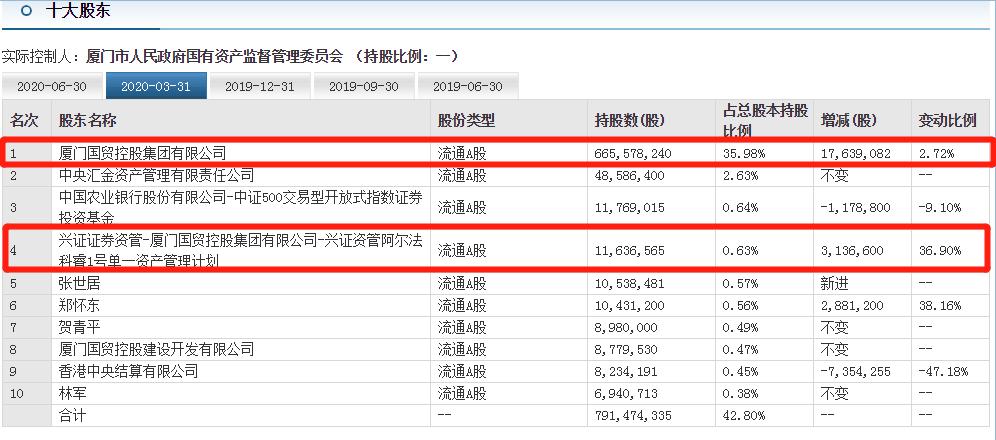The width and height of the screenshot is (996, 440).
Task: Click share count 665,578,240
Action: tap(633, 154)
